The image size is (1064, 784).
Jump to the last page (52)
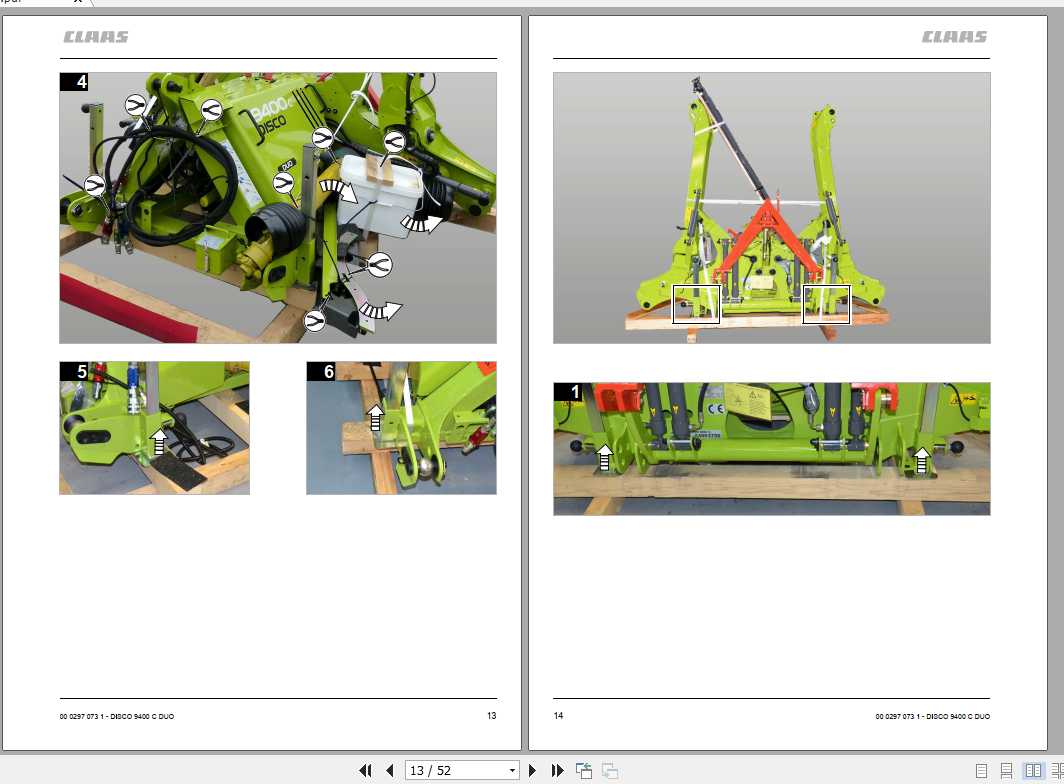[x=557, y=770]
